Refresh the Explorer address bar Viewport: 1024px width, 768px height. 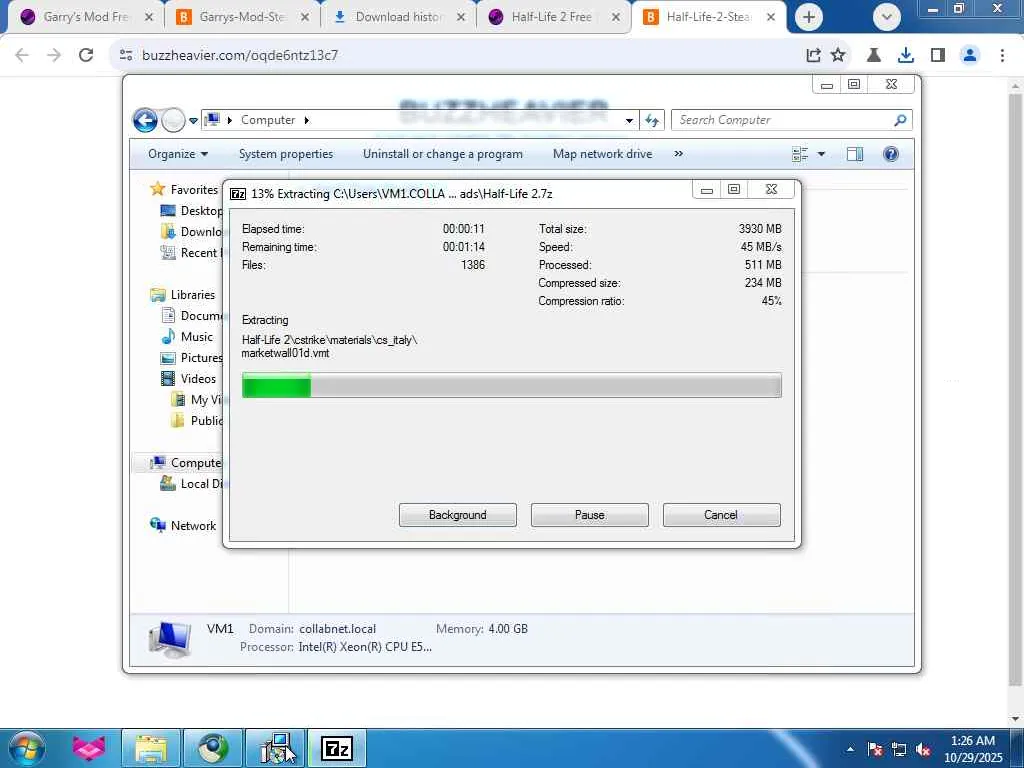(652, 120)
